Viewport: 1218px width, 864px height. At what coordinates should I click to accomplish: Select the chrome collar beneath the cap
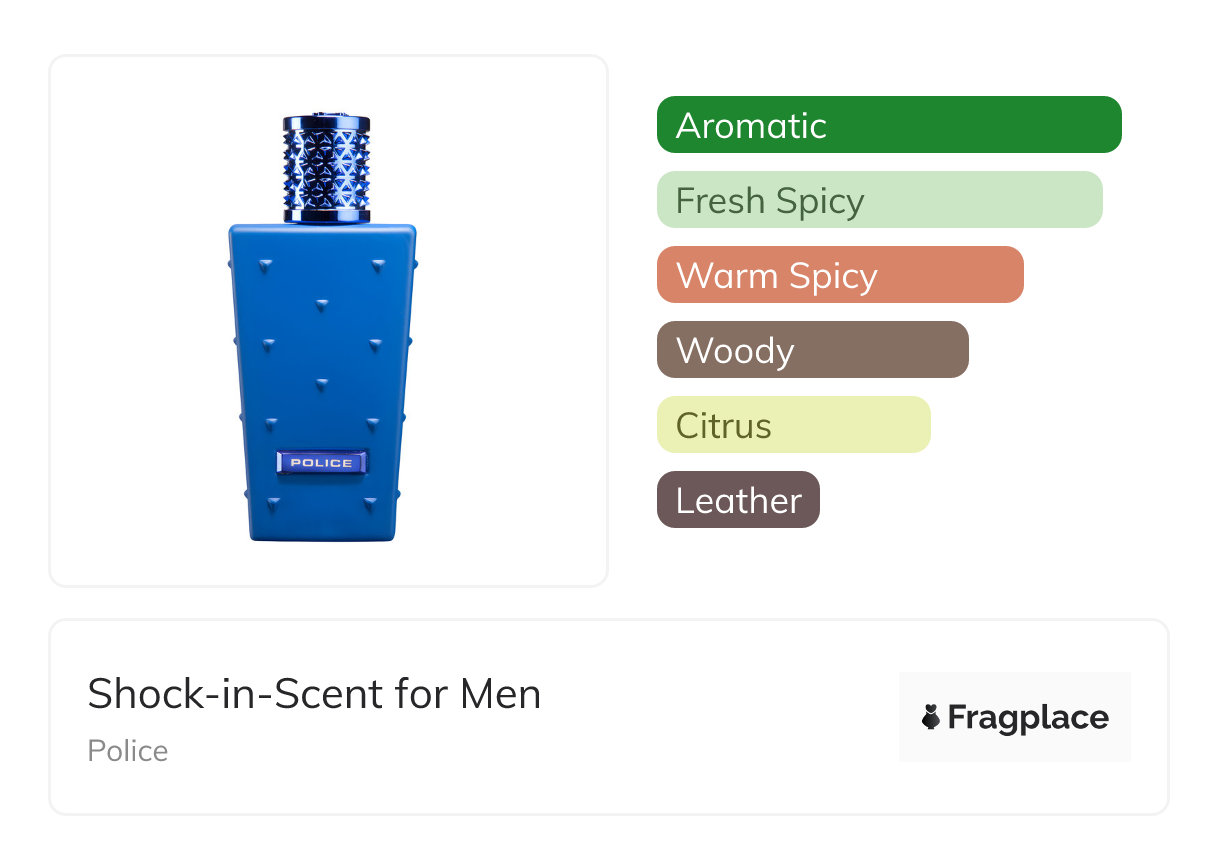[x=326, y=214]
